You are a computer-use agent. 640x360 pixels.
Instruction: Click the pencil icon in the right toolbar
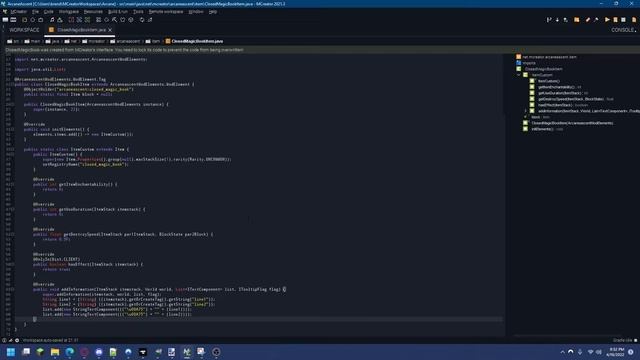tap(588, 20)
